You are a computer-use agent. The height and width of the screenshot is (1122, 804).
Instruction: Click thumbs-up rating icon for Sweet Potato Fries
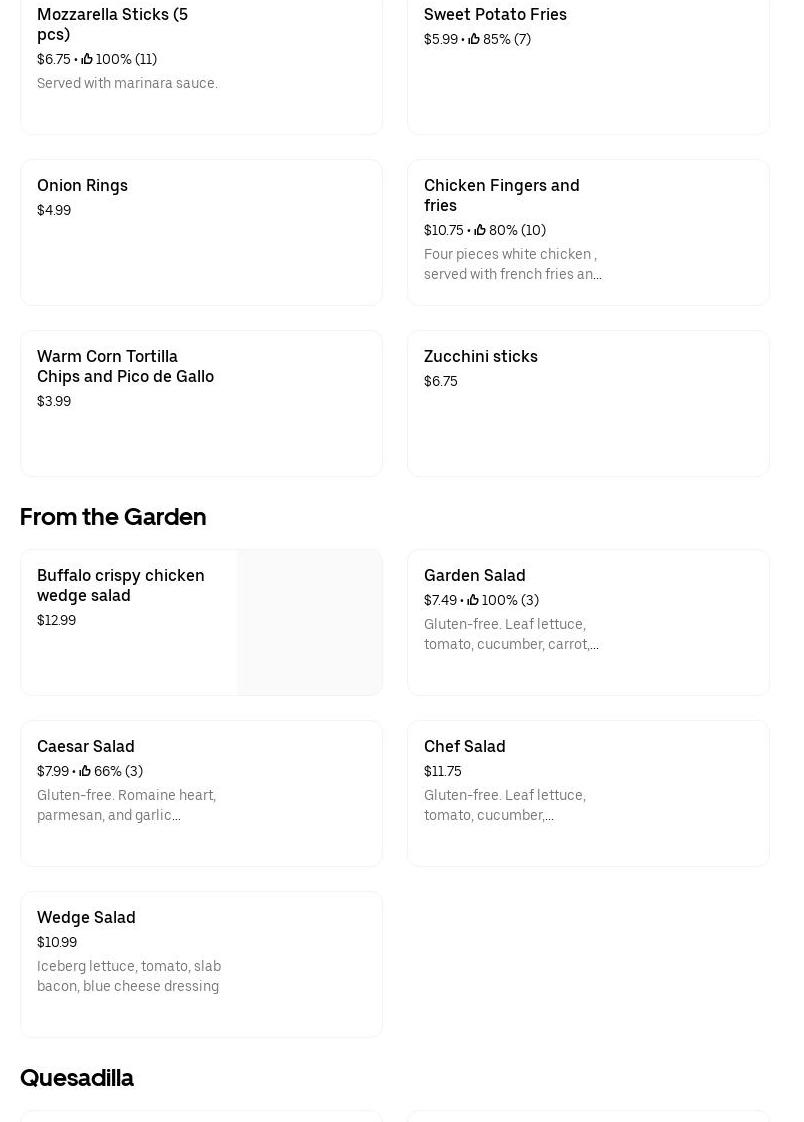[x=474, y=39]
